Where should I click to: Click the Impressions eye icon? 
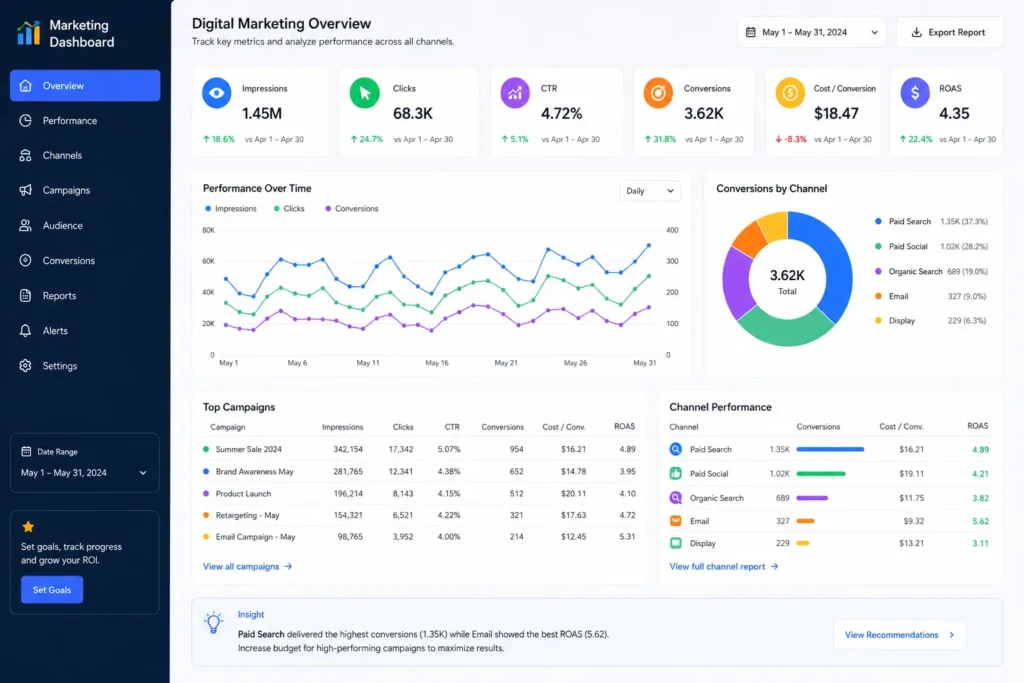(217, 93)
